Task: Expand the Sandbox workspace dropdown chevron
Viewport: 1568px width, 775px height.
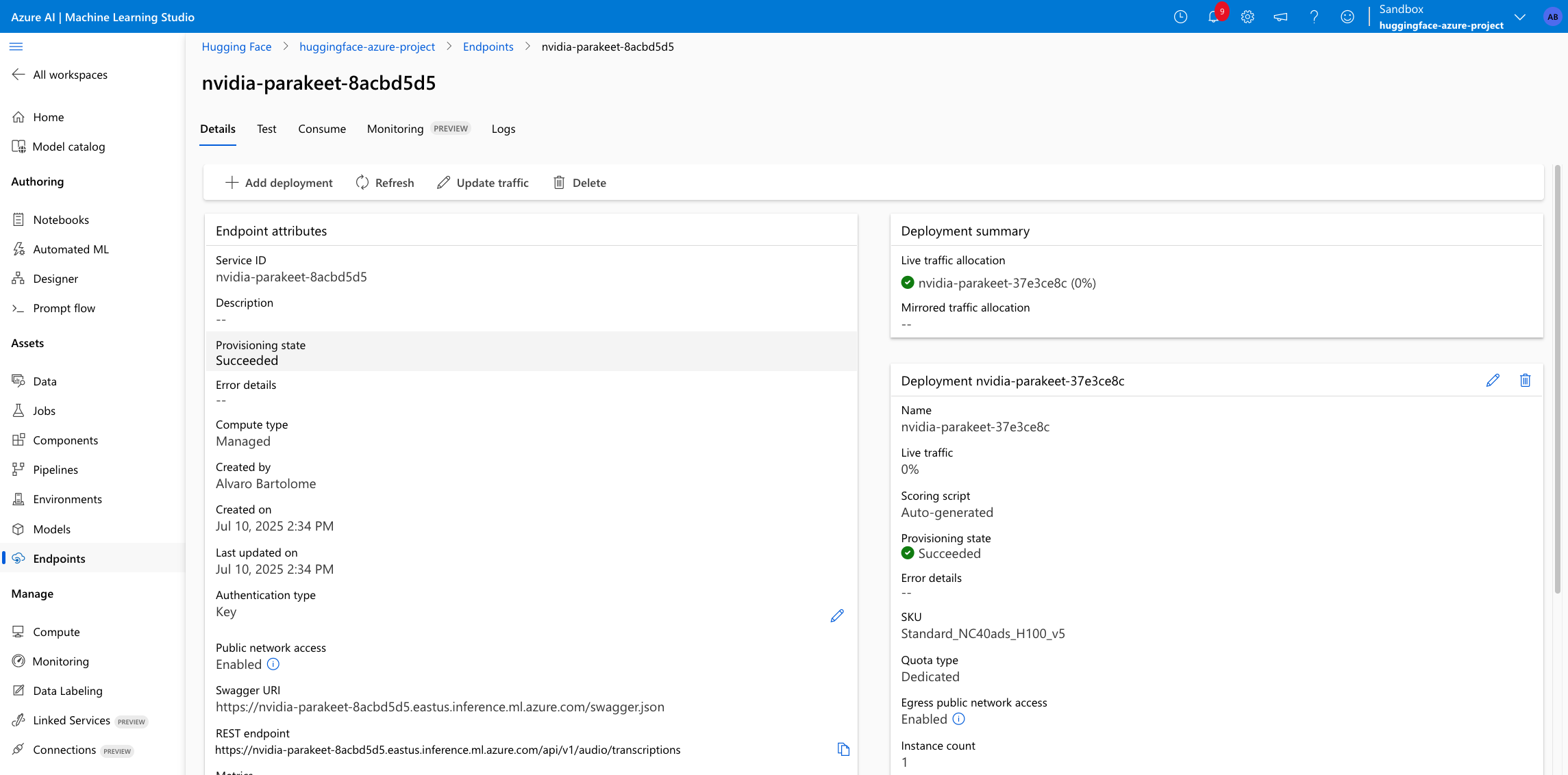Action: (1519, 17)
